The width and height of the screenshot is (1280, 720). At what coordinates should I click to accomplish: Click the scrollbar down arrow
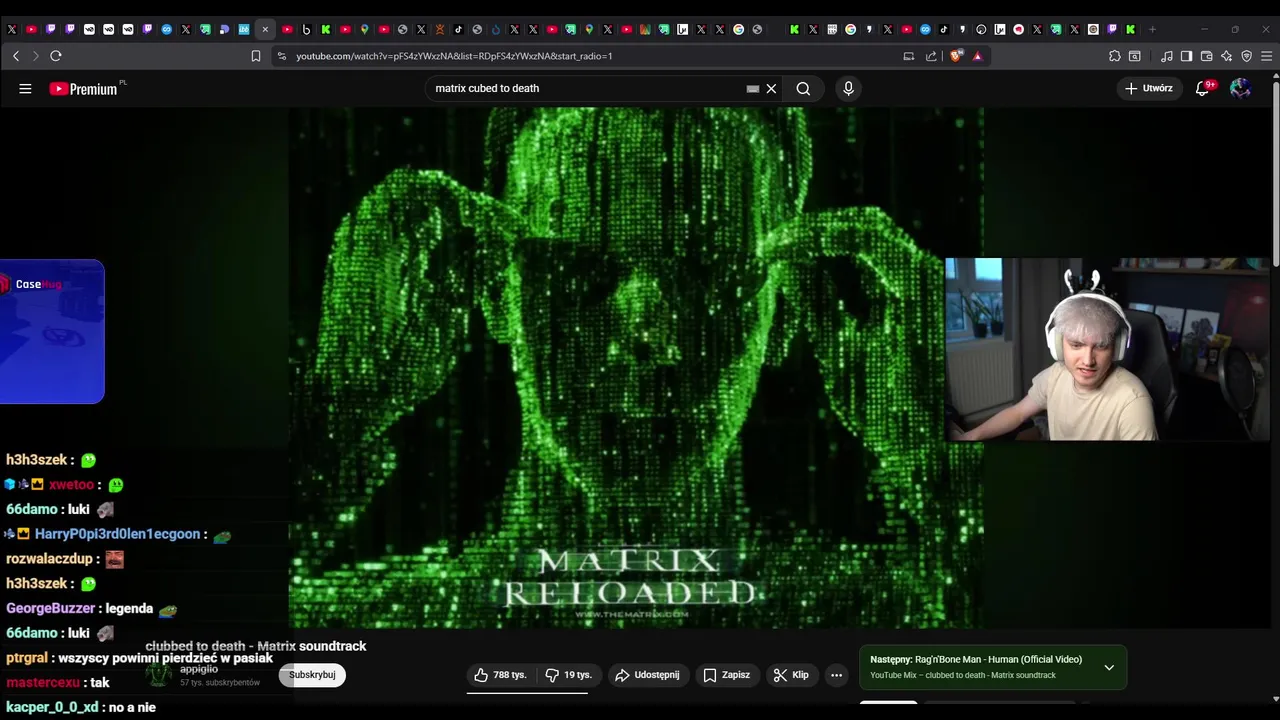click(x=1275, y=699)
